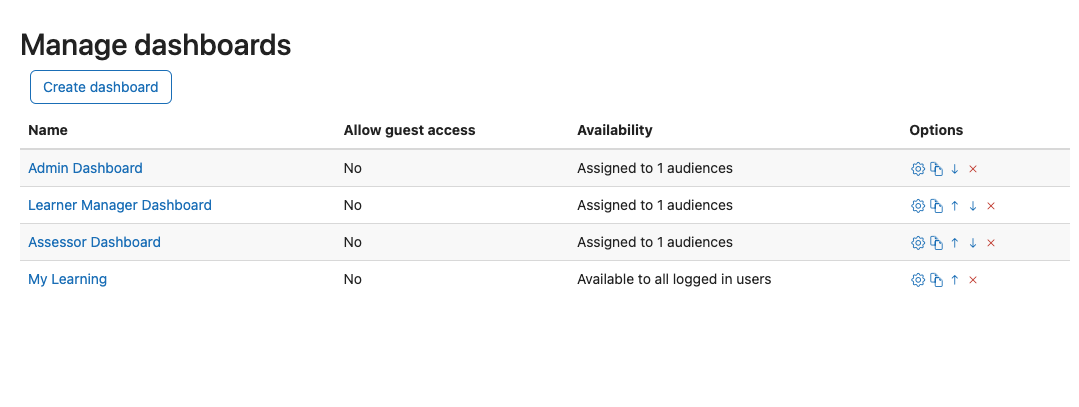Viewport: 1079px width, 407px height.
Task: Delete the Admin Dashboard with red X
Action: coord(973,169)
